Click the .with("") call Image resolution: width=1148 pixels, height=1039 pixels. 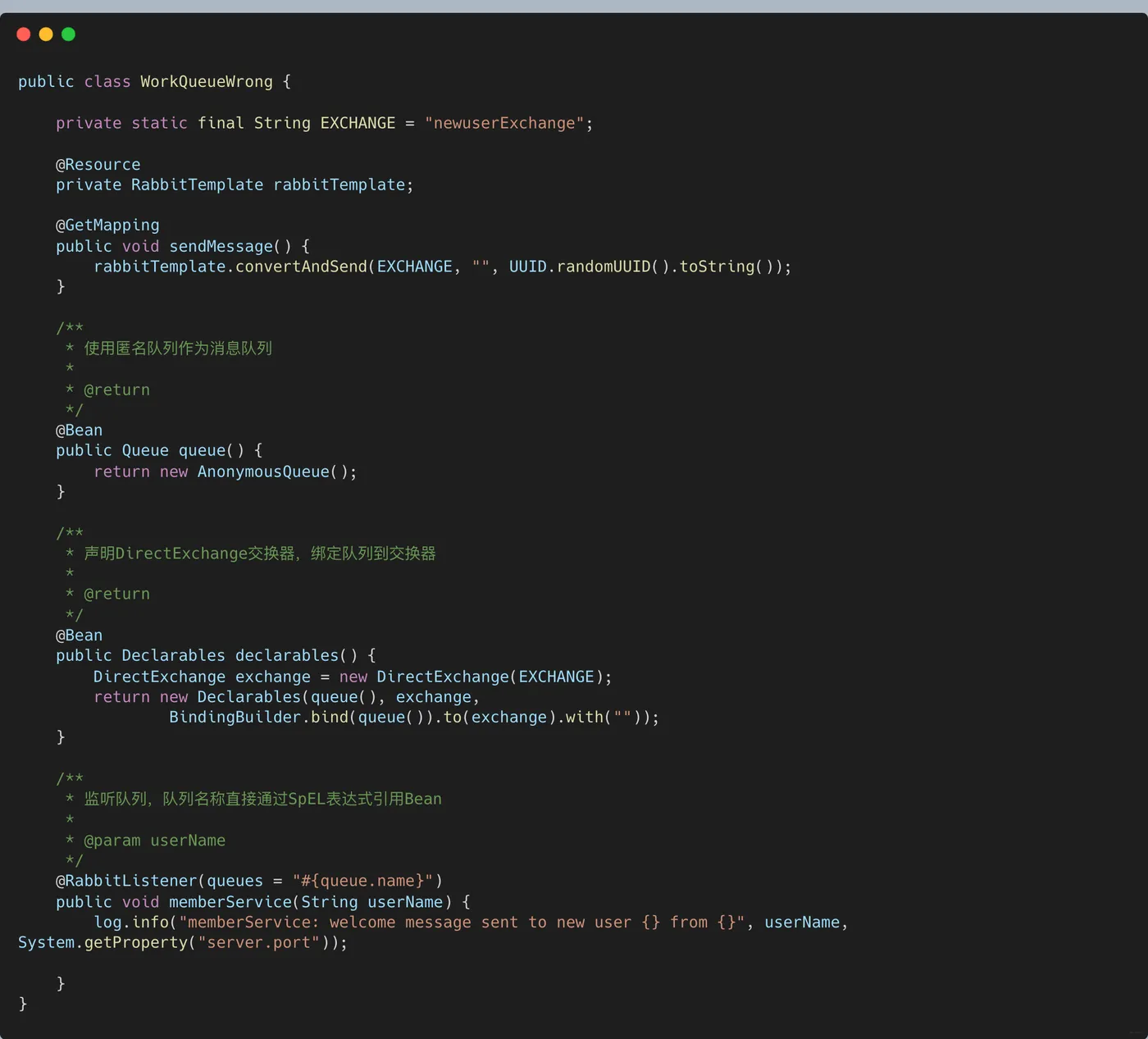[x=599, y=717]
